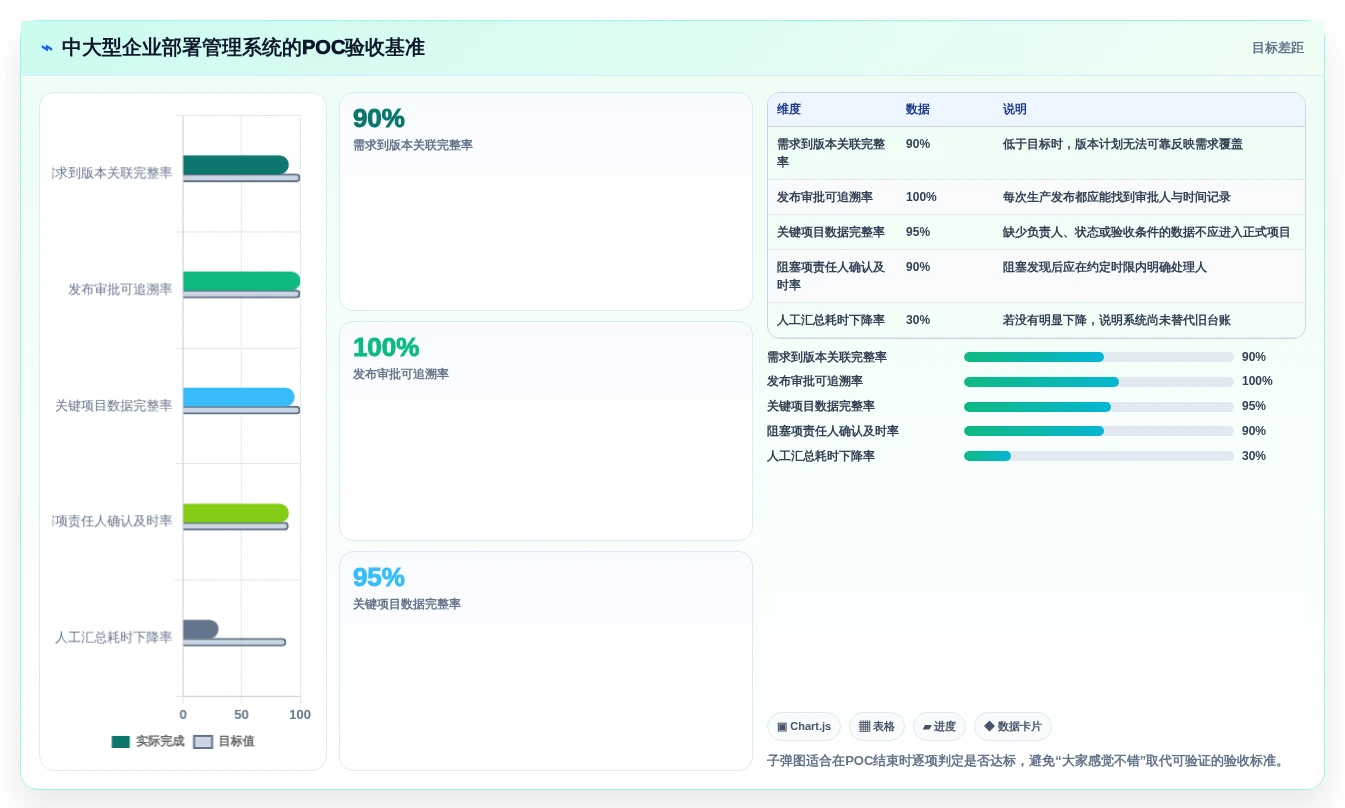
Task: Click the chart x-axis label 50
Action: [x=241, y=714]
